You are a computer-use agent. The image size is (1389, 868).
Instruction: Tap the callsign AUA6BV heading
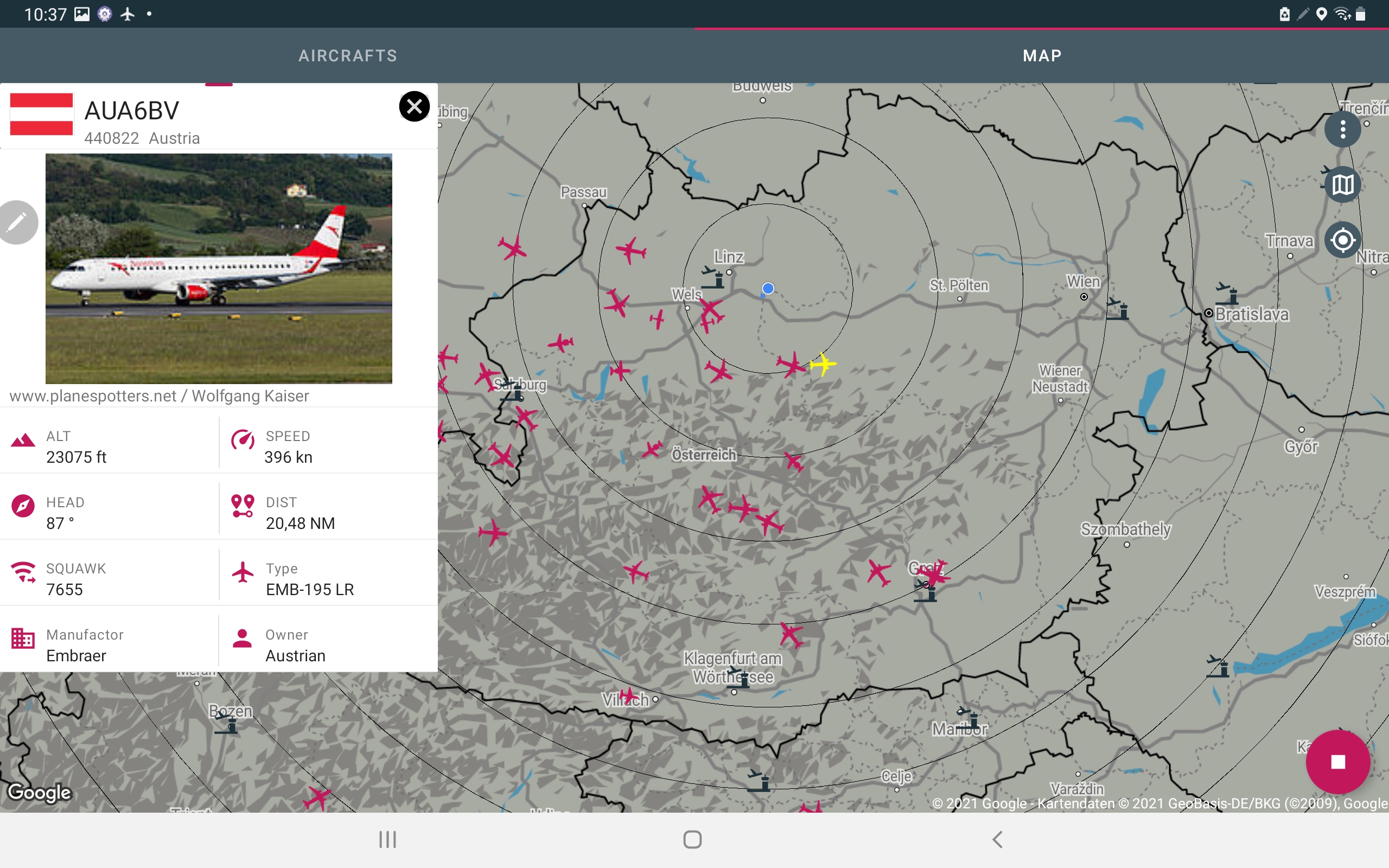131,110
